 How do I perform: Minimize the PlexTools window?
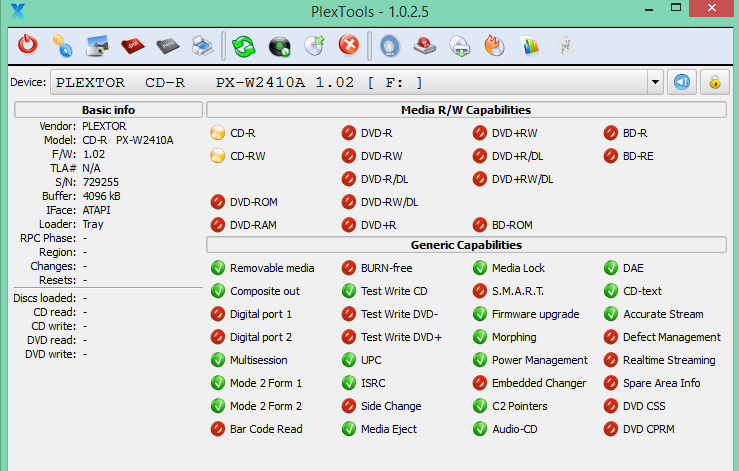(x=649, y=9)
